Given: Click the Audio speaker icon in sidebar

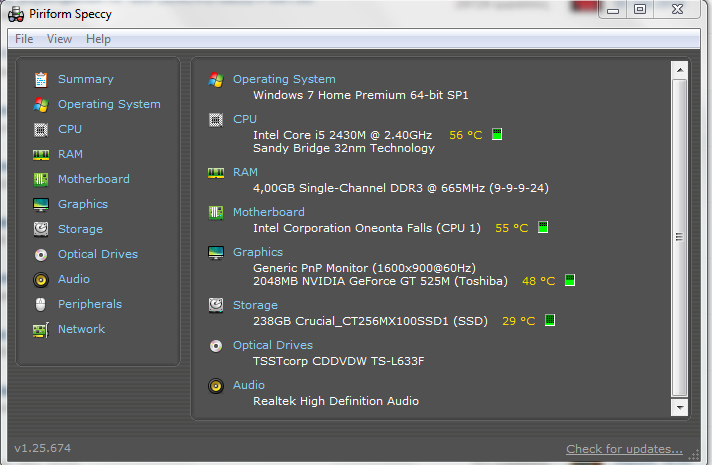Looking at the screenshot, I should click(x=41, y=280).
